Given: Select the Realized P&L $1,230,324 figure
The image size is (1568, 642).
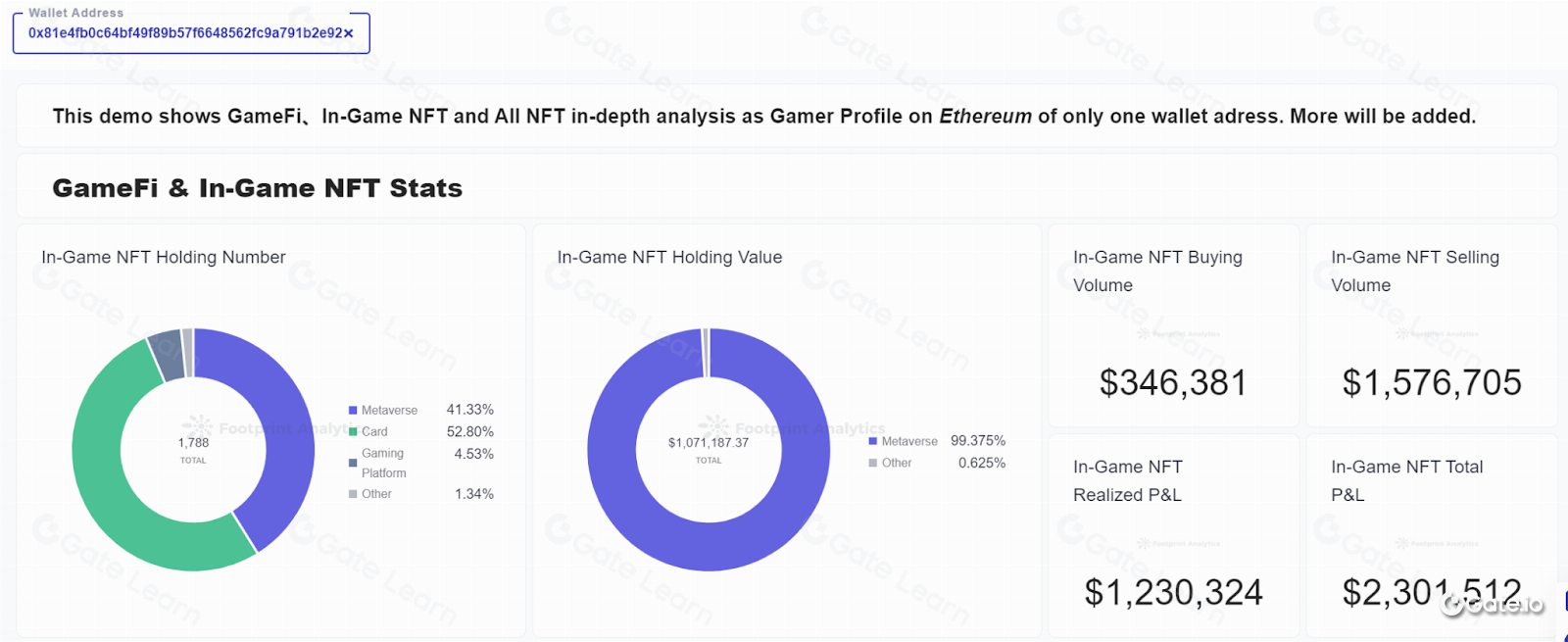Looking at the screenshot, I should (x=1173, y=592).
